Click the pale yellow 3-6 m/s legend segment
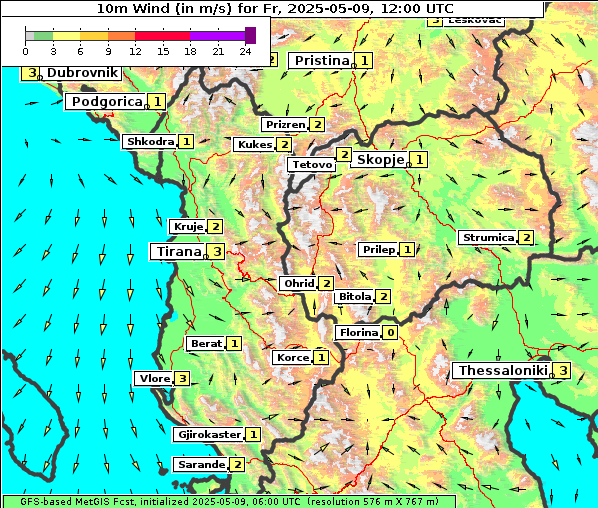 click(67, 36)
